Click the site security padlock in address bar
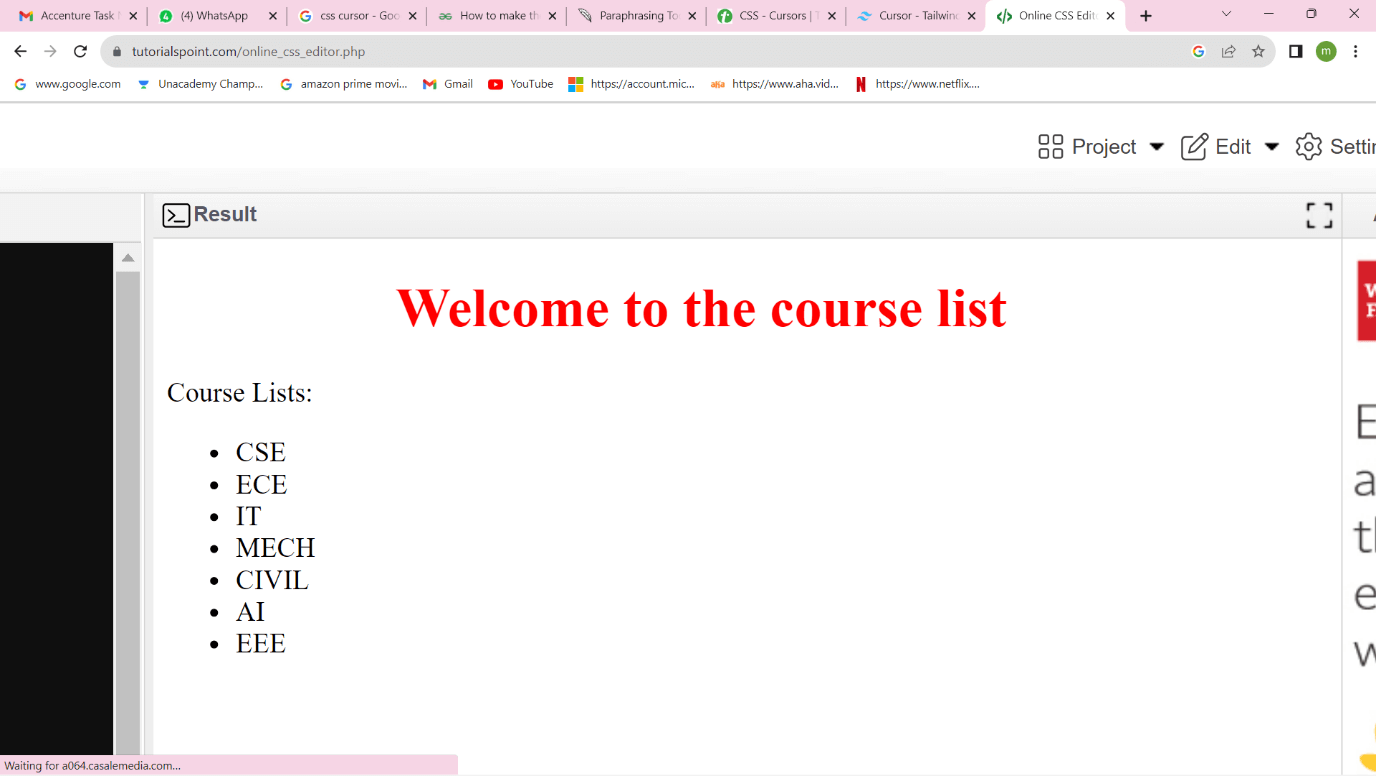The height and width of the screenshot is (776, 1376). point(116,50)
